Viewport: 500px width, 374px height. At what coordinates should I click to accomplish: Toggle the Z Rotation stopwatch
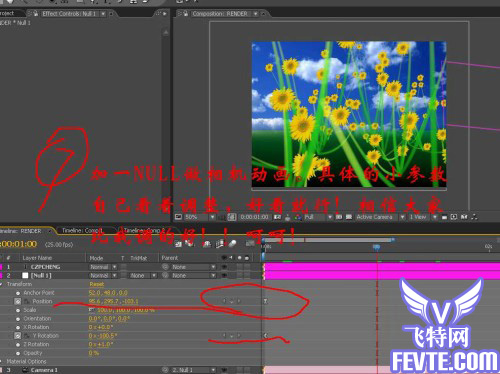coord(18,344)
